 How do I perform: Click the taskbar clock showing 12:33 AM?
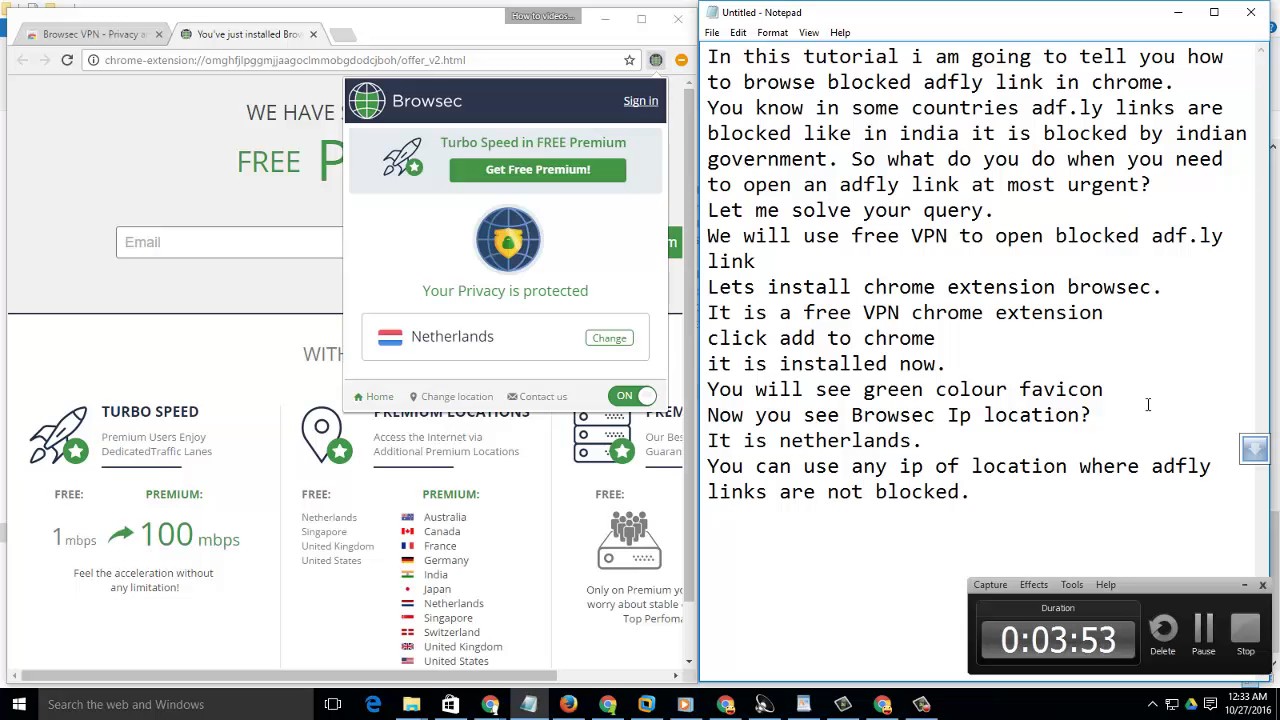point(1246,704)
